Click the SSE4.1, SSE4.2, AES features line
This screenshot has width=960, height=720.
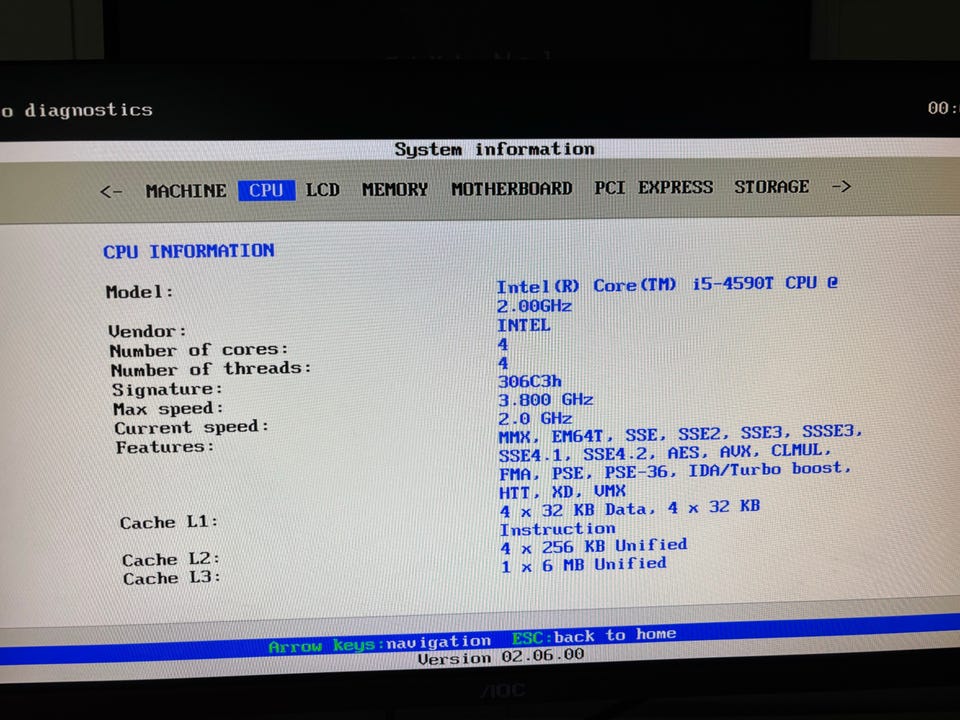pyautogui.click(x=665, y=453)
